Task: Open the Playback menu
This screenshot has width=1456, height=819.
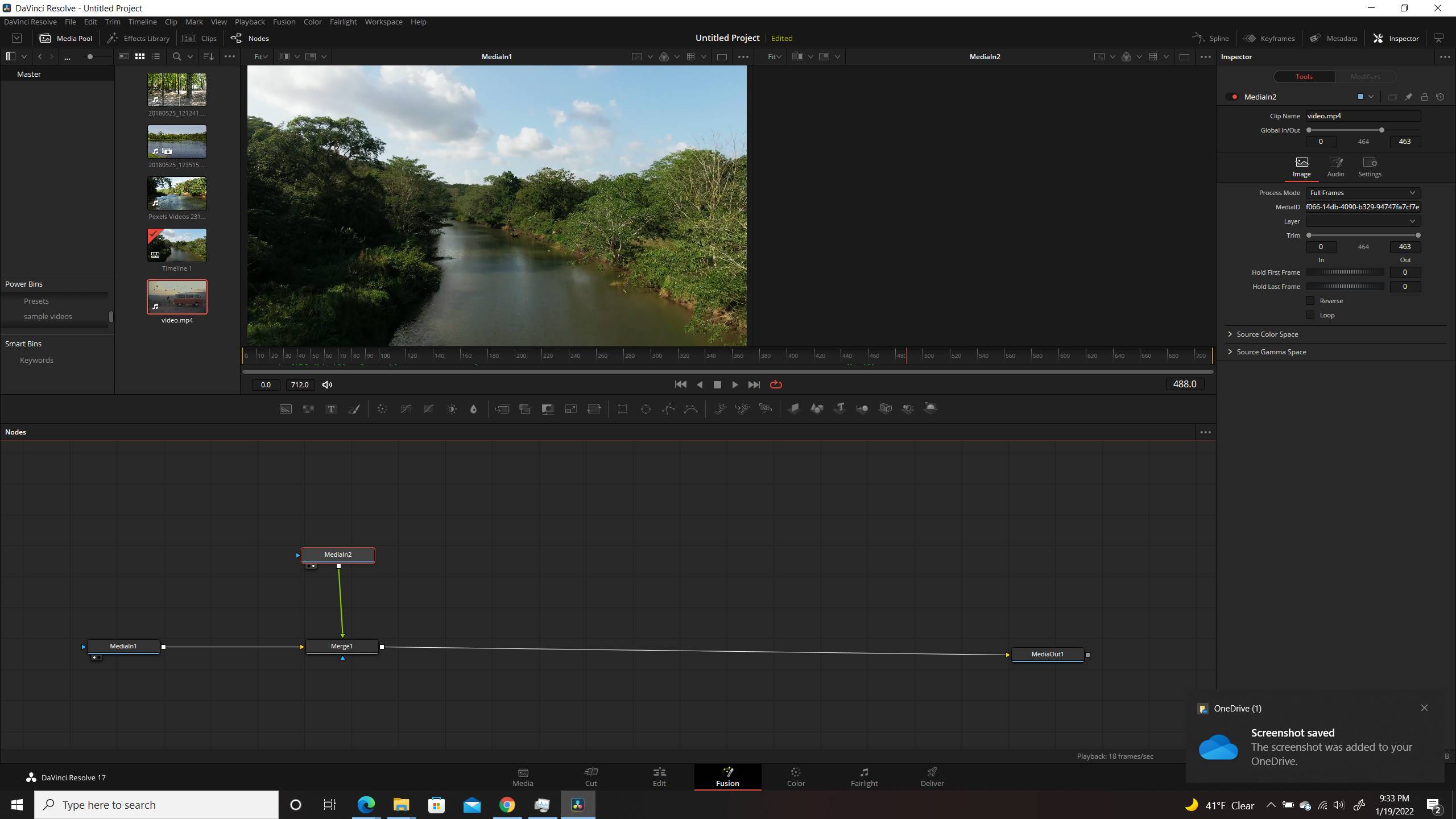Action: (250, 22)
